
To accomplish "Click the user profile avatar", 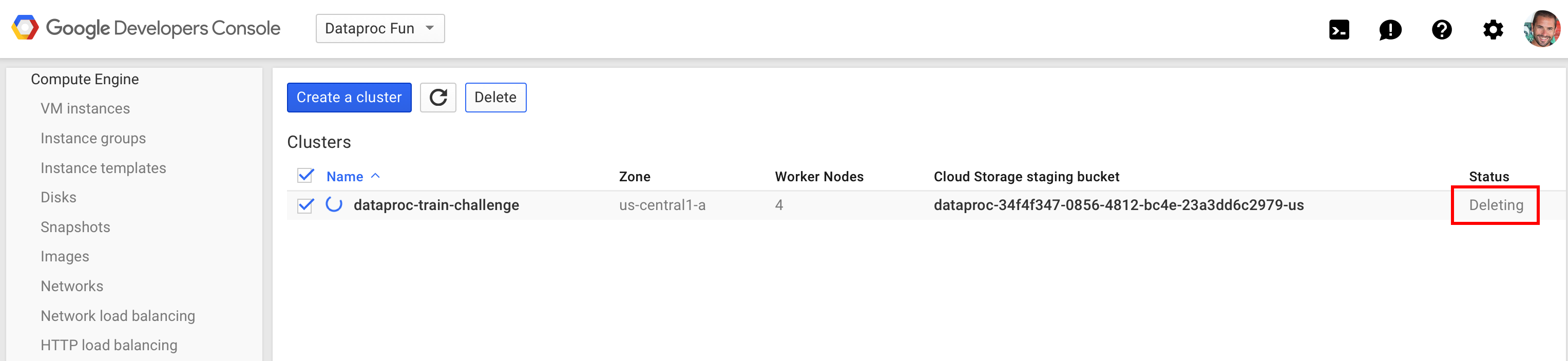I will click(1541, 29).
